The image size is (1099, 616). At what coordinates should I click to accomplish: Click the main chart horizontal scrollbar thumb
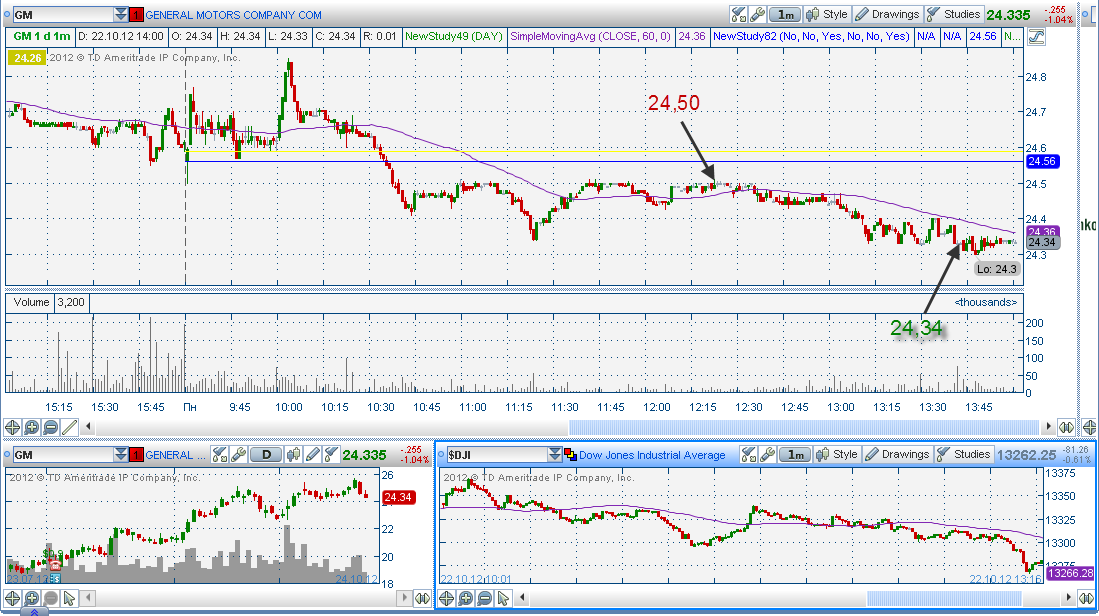pyautogui.click(x=804, y=427)
